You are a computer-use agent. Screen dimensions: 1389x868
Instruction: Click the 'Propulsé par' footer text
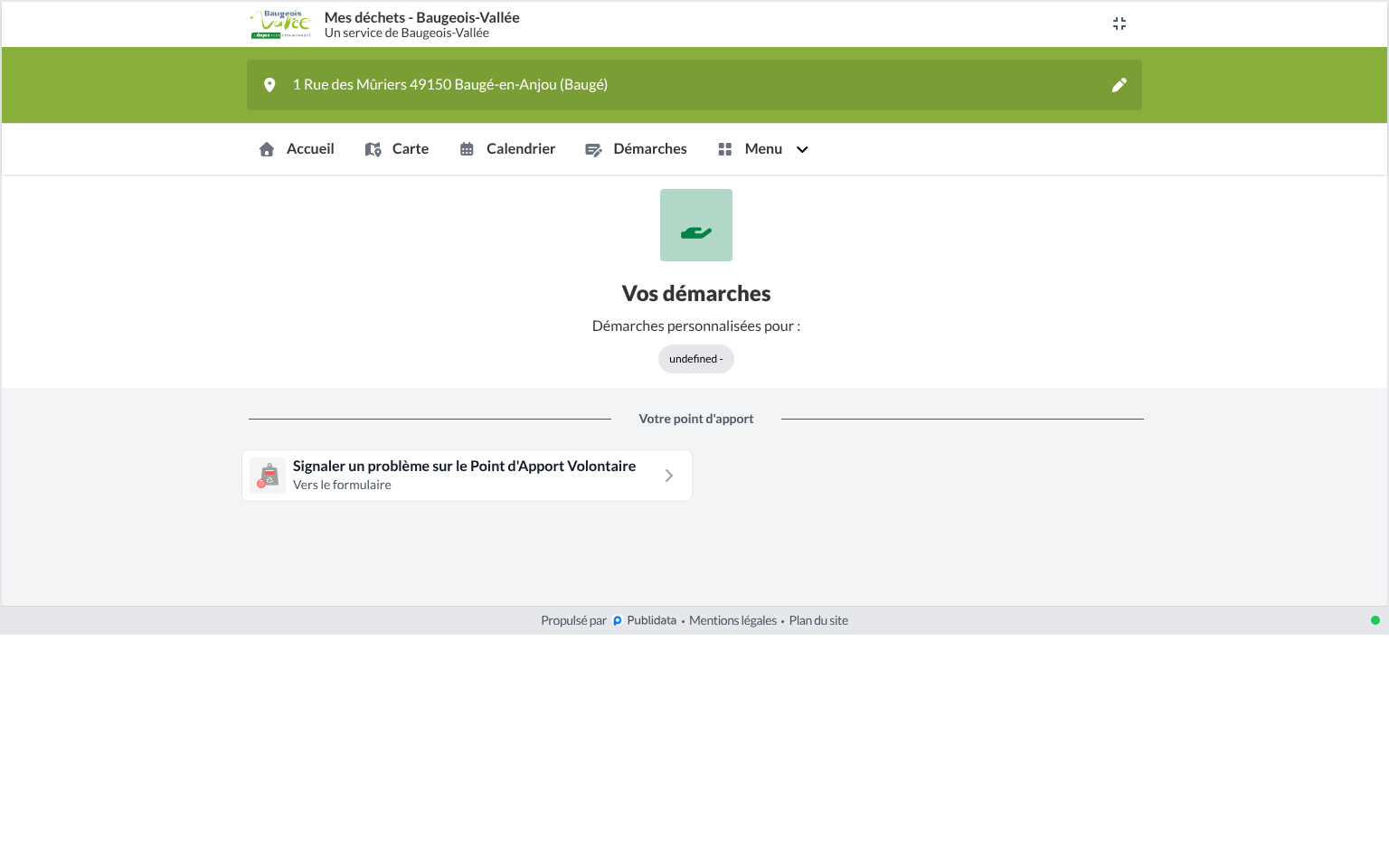pyautogui.click(x=573, y=620)
